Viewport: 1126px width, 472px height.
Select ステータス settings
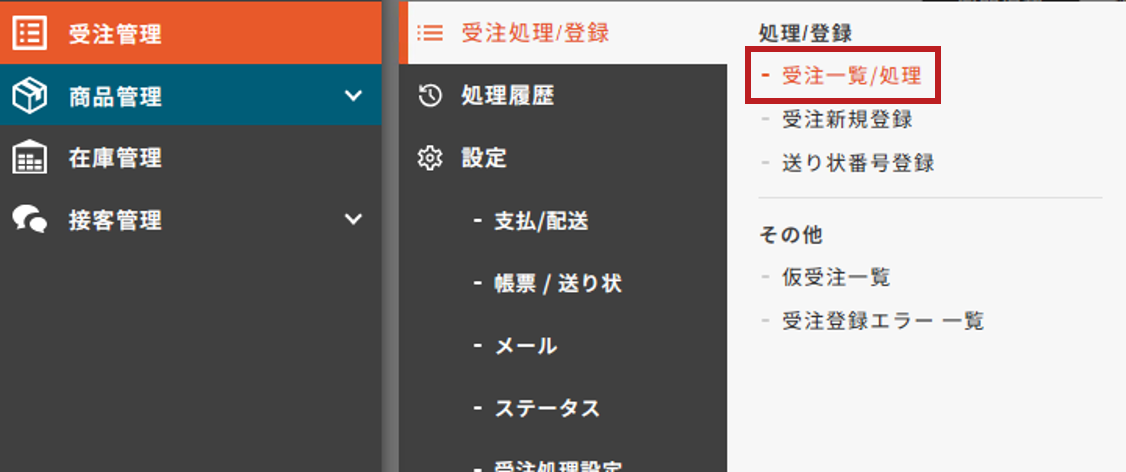click(x=547, y=408)
